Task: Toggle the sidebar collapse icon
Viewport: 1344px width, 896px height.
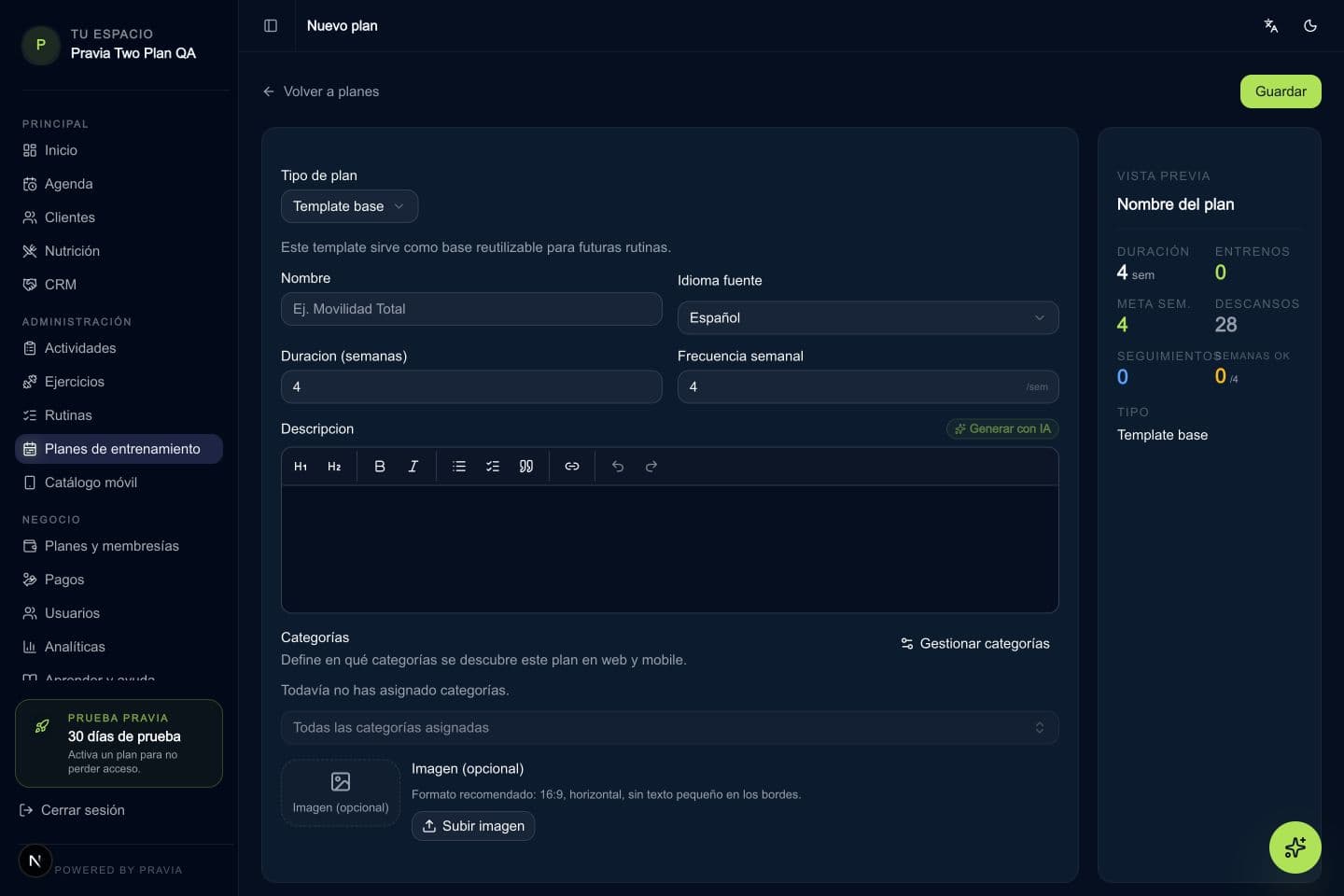Action: click(271, 26)
